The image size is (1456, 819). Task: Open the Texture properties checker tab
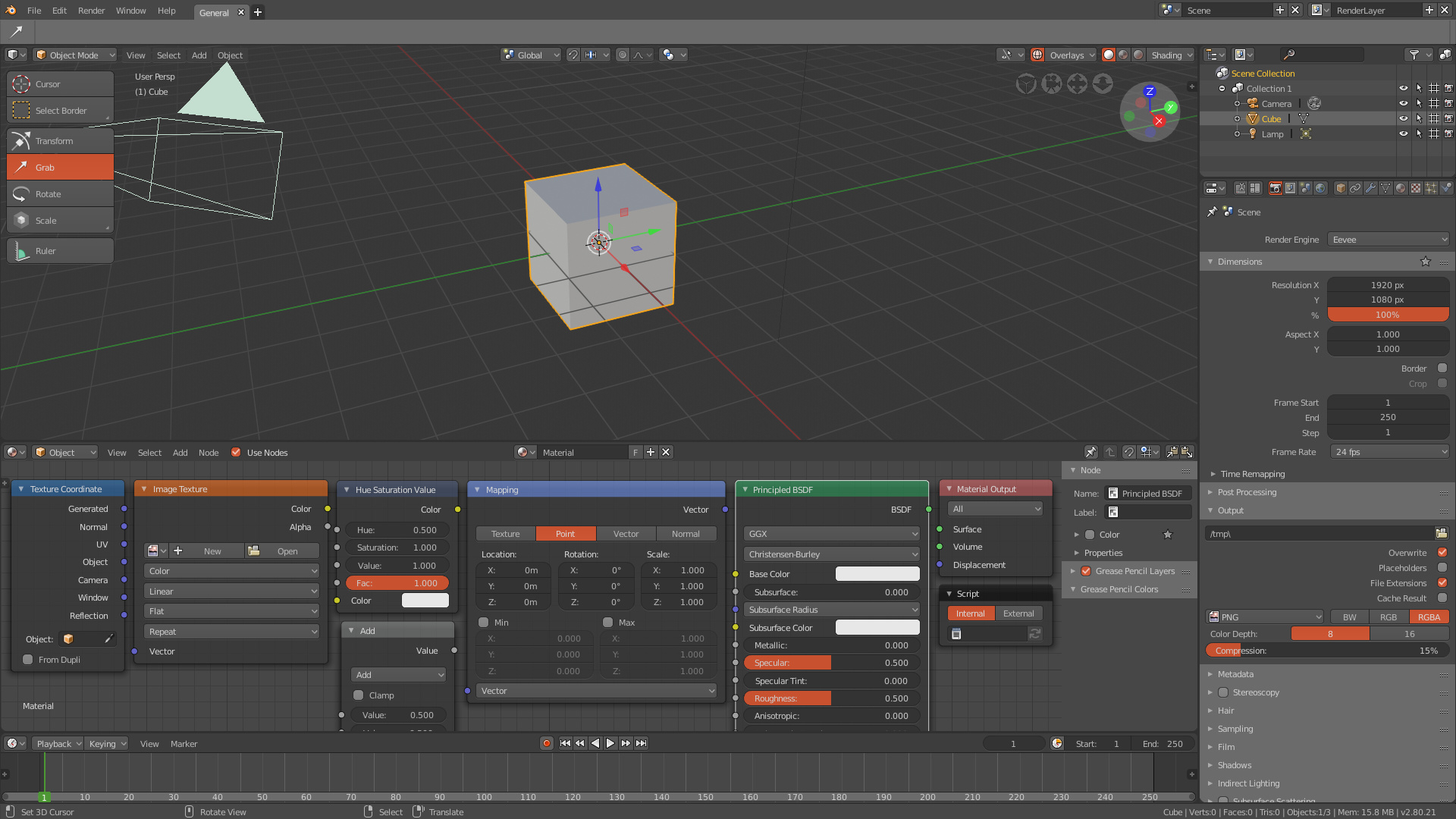(1416, 188)
